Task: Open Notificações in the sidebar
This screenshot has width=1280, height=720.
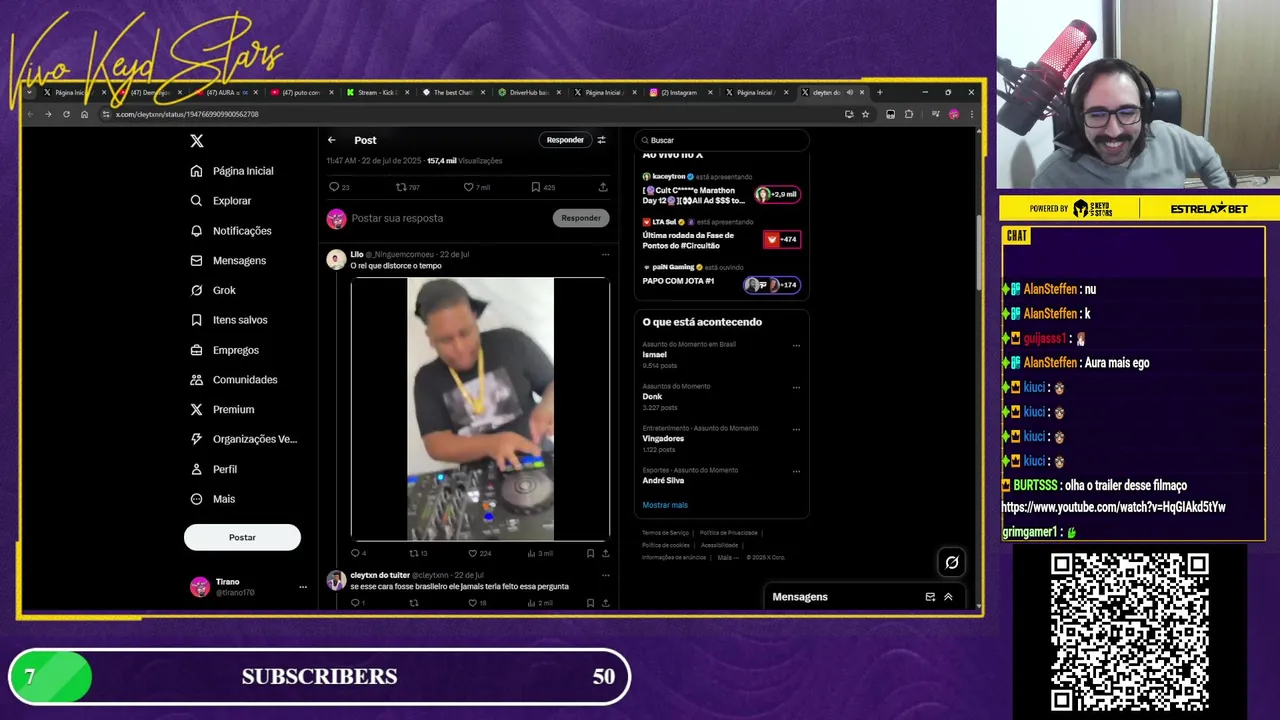Action: (231, 231)
